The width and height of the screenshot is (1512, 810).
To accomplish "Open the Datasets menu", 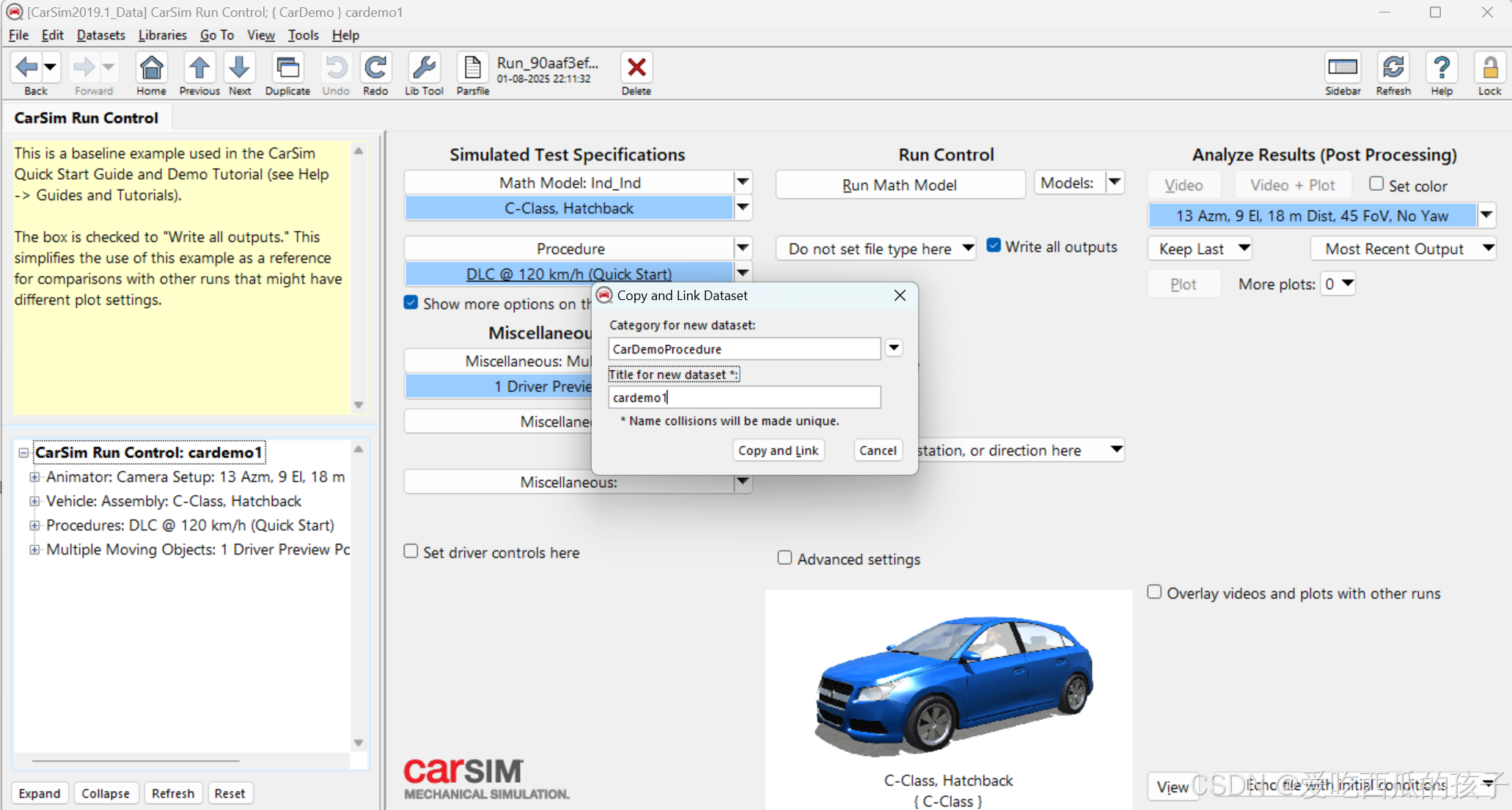I will click(x=100, y=35).
